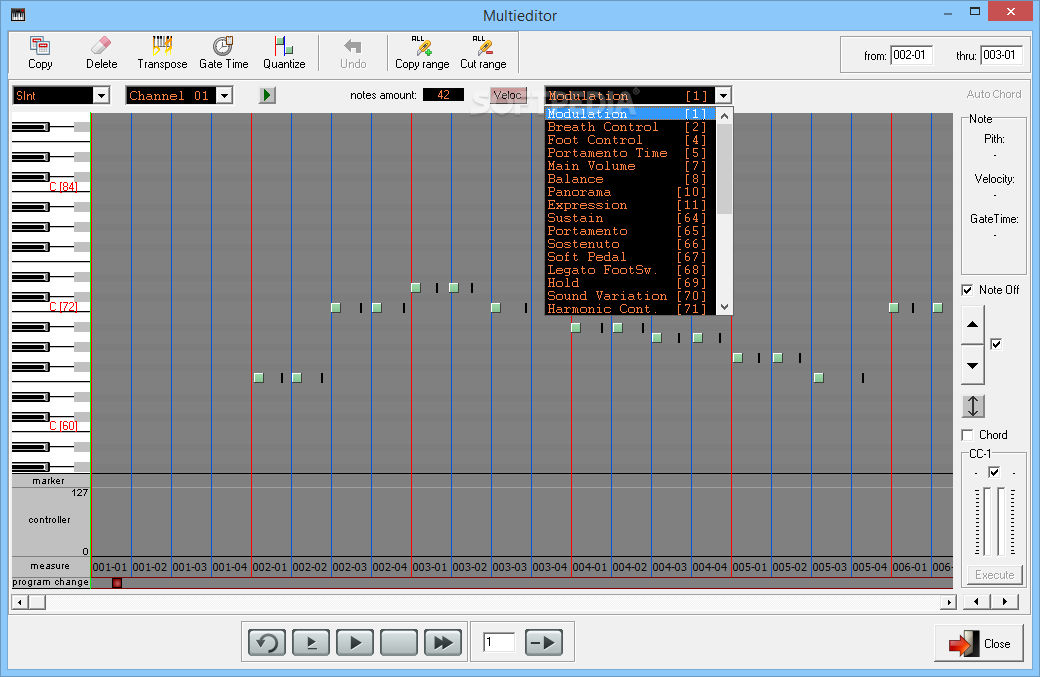Click the horizontal scrollbar right arrow
Screen dimensions: 1040x677
click(949, 602)
